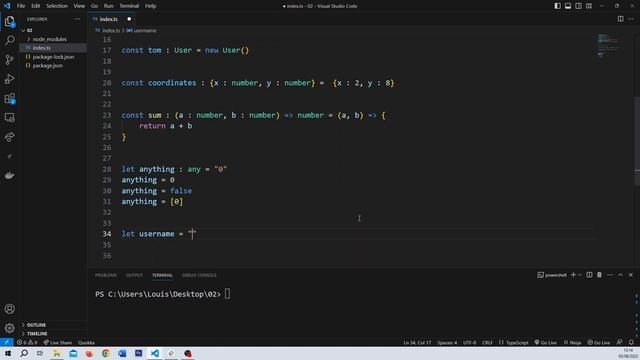Open the Run menu

[109, 6]
